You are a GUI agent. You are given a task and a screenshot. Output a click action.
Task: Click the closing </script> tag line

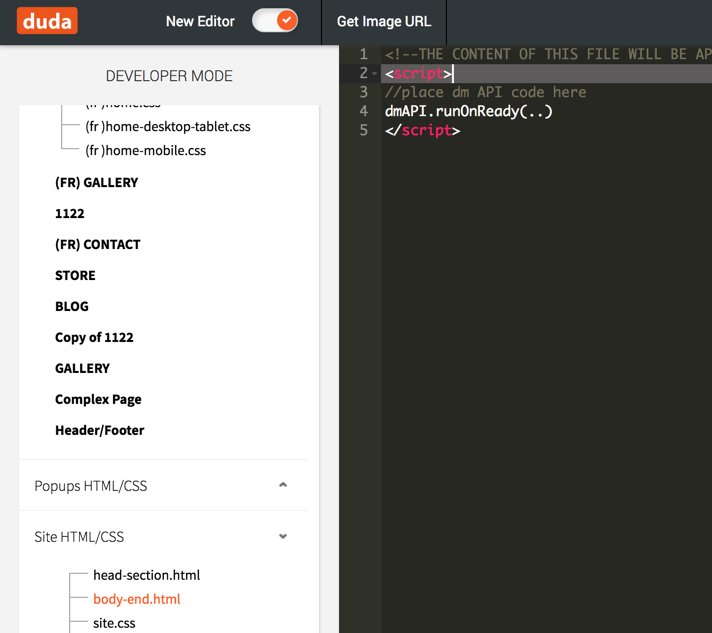tap(422, 130)
